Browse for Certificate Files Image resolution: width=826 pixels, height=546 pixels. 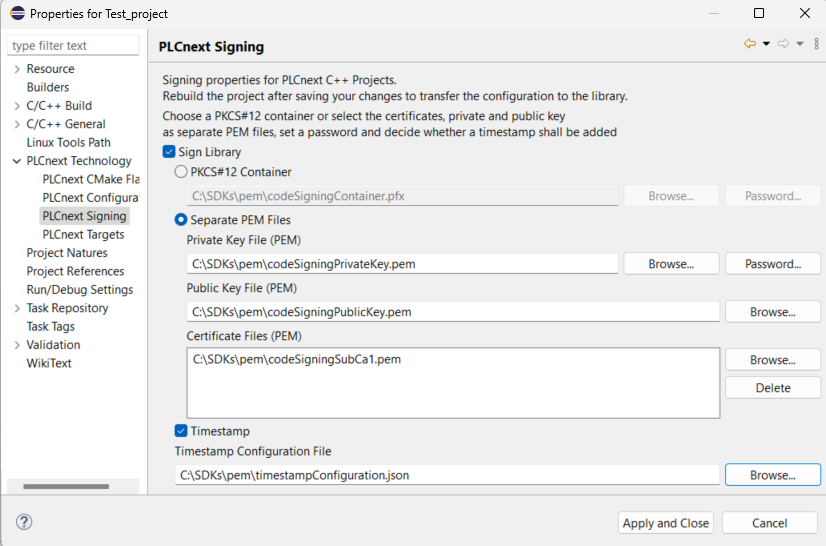(x=773, y=360)
